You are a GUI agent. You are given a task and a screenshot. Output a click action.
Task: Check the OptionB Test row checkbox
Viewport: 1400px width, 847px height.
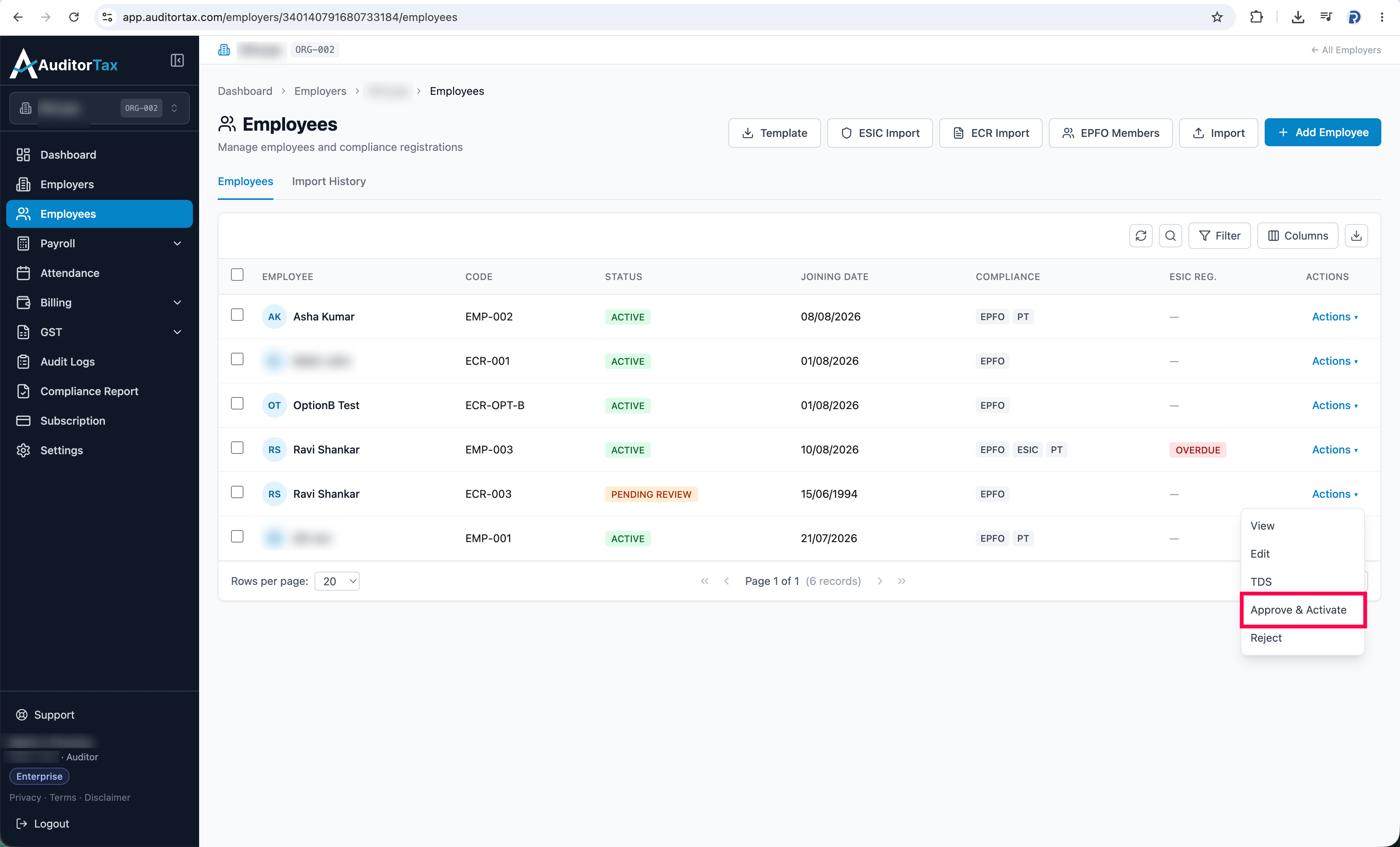click(237, 403)
